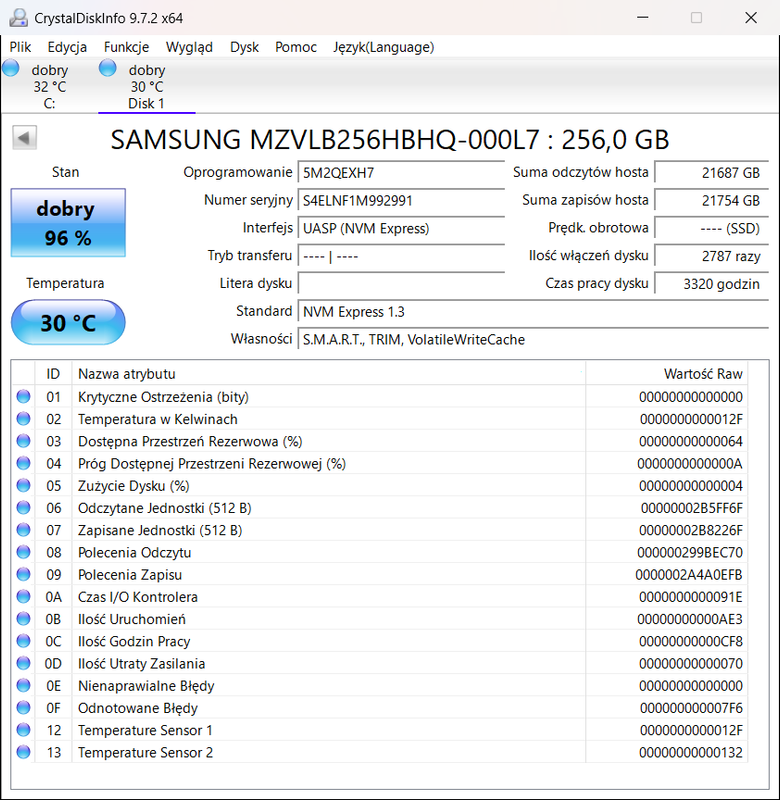The width and height of the screenshot is (780, 800).
Task: Click status orb for Temperature Sensor 1 row
Action: click(x=23, y=730)
